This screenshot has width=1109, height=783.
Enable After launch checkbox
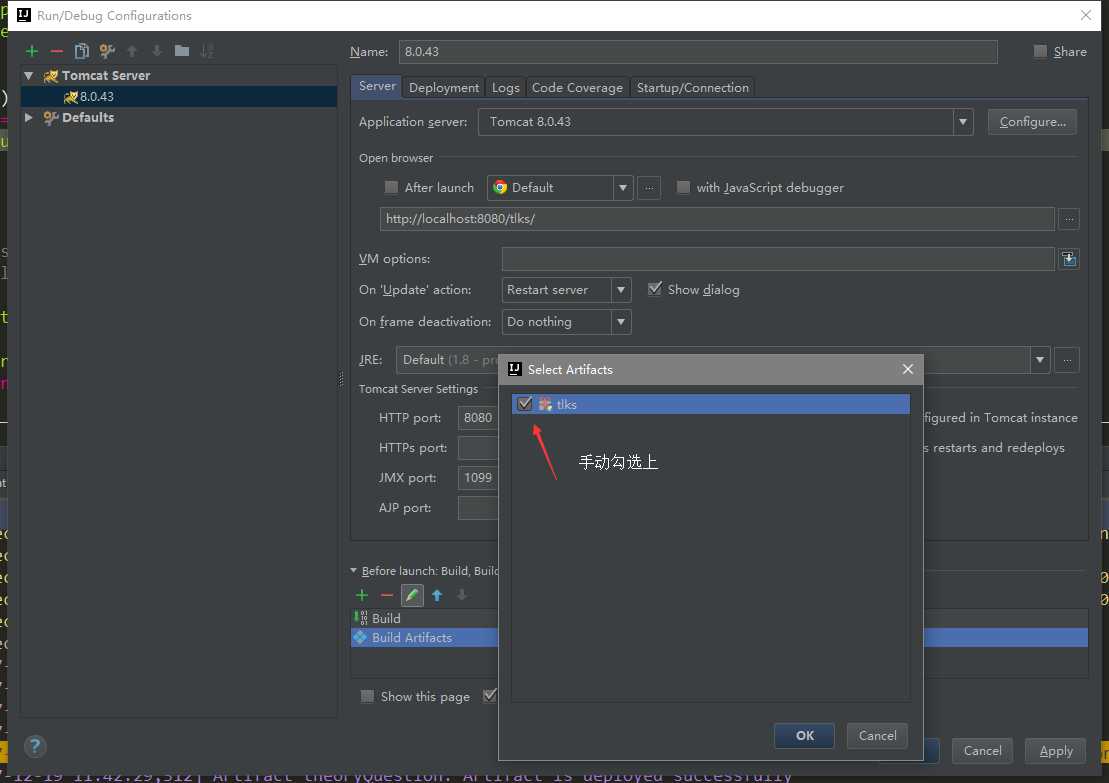click(x=391, y=187)
